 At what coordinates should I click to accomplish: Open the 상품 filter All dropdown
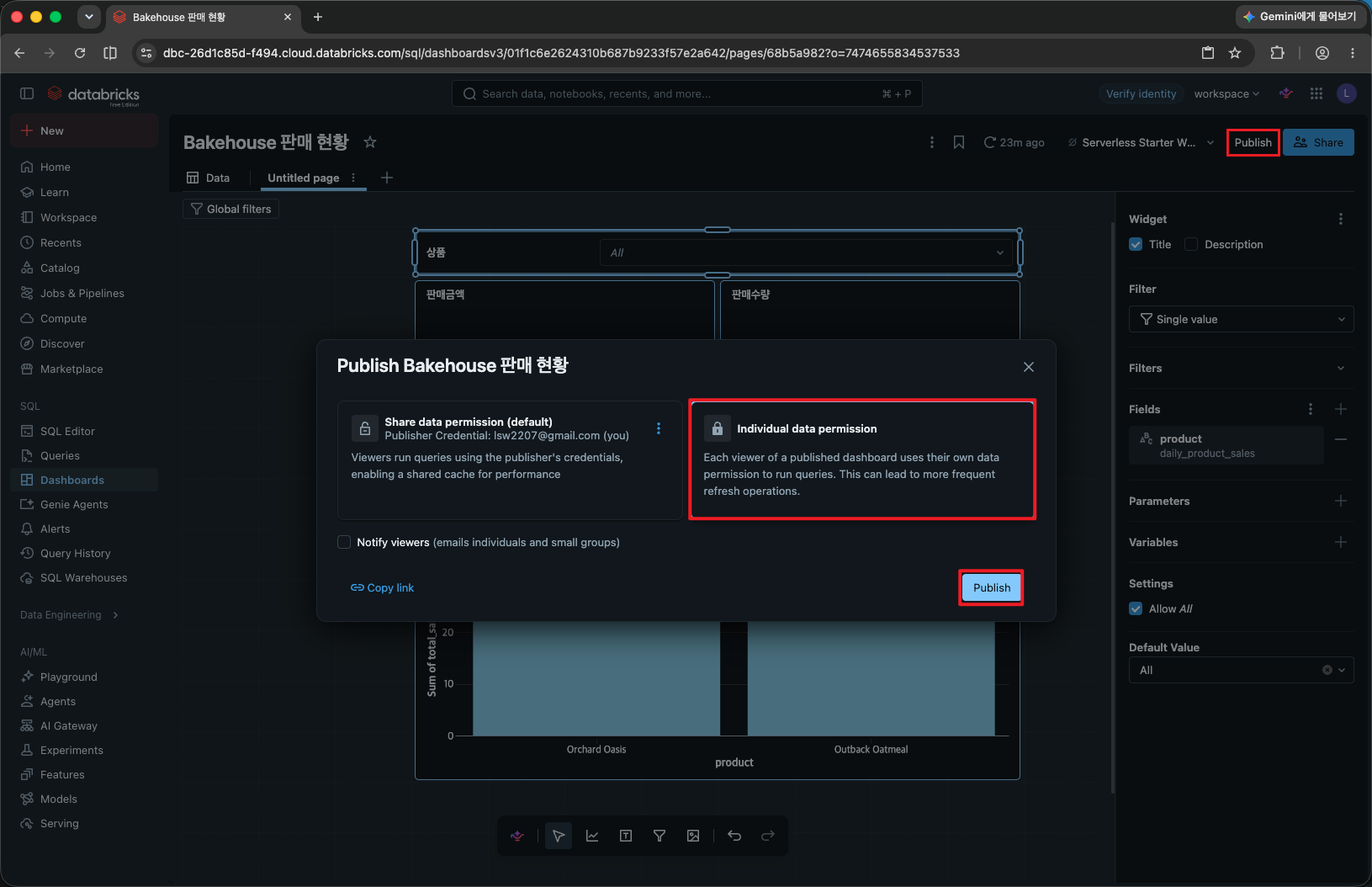(806, 252)
